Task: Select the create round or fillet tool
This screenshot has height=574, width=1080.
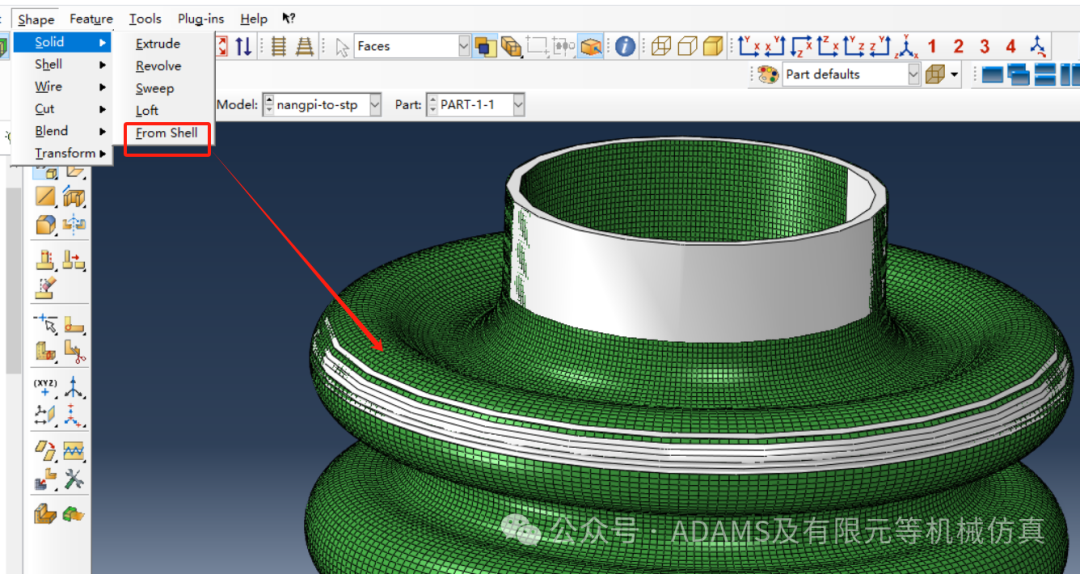Action: [45, 225]
